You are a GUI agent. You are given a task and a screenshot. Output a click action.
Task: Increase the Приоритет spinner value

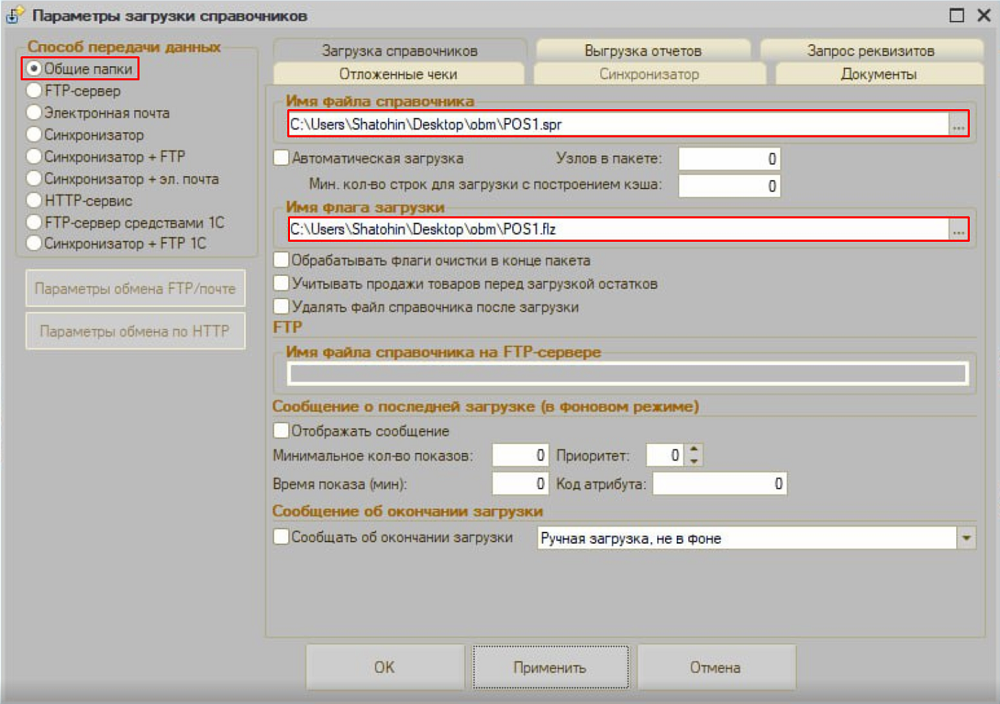[695, 450]
